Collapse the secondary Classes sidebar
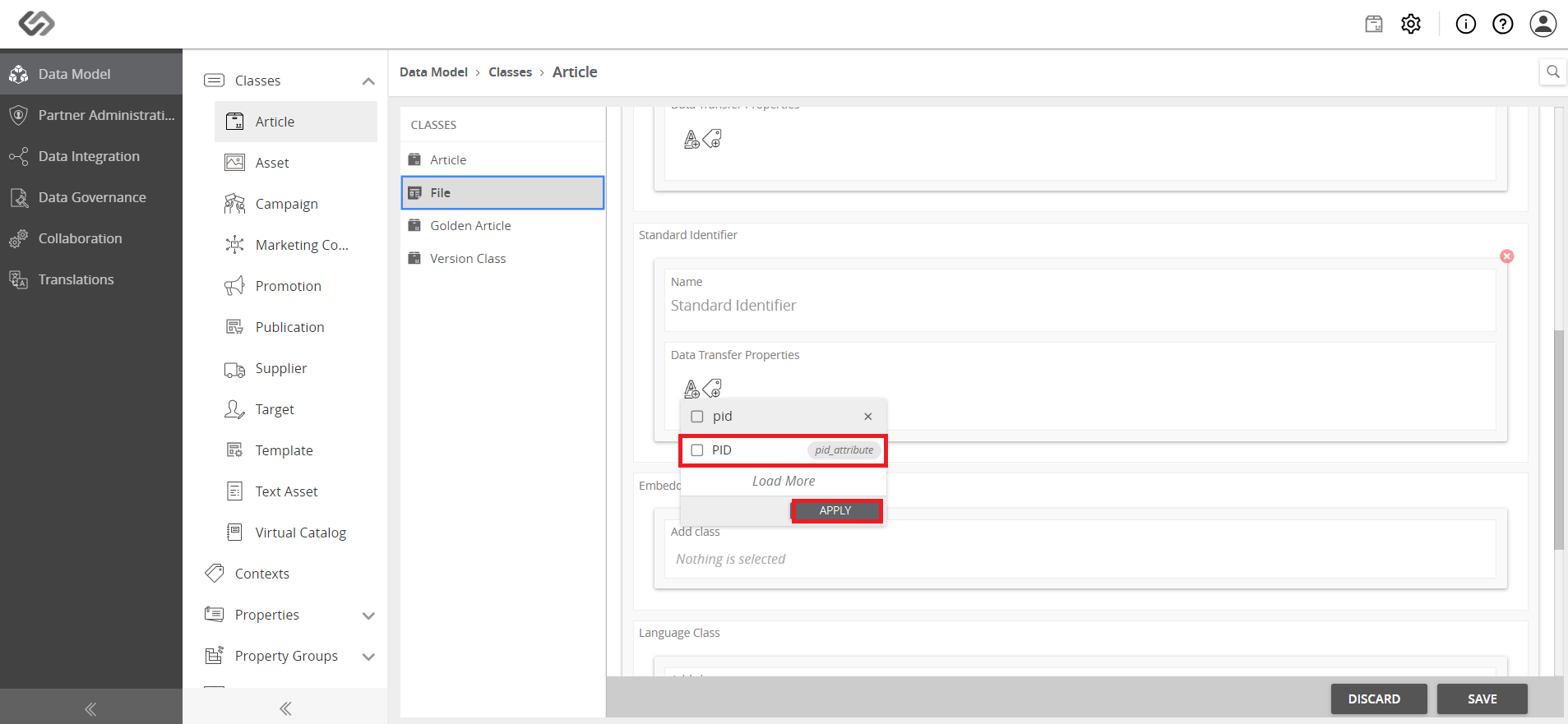This screenshot has height=724, width=1568. point(285,708)
